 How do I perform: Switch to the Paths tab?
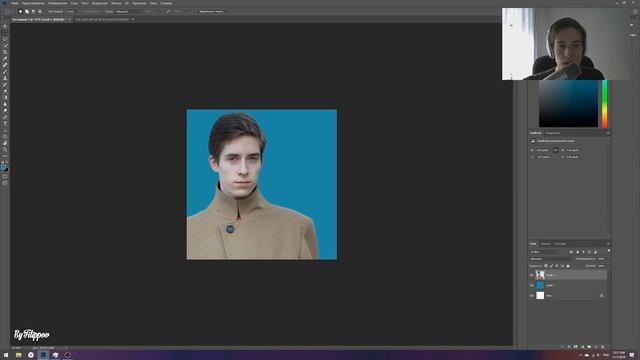pyautogui.click(x=560, y=244)
